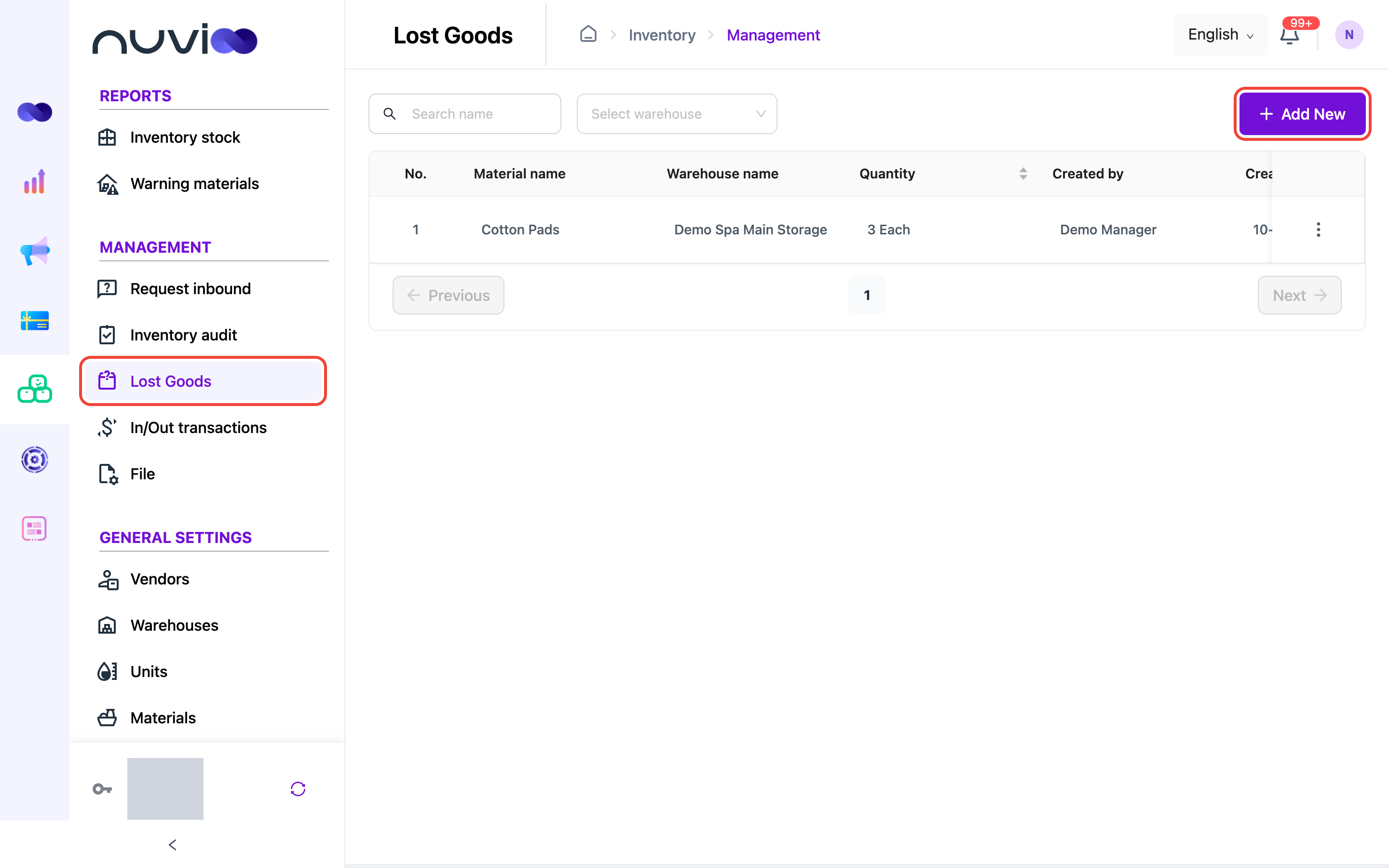Click the three-dot menu for Cotton Pads

pos(1319,230)
